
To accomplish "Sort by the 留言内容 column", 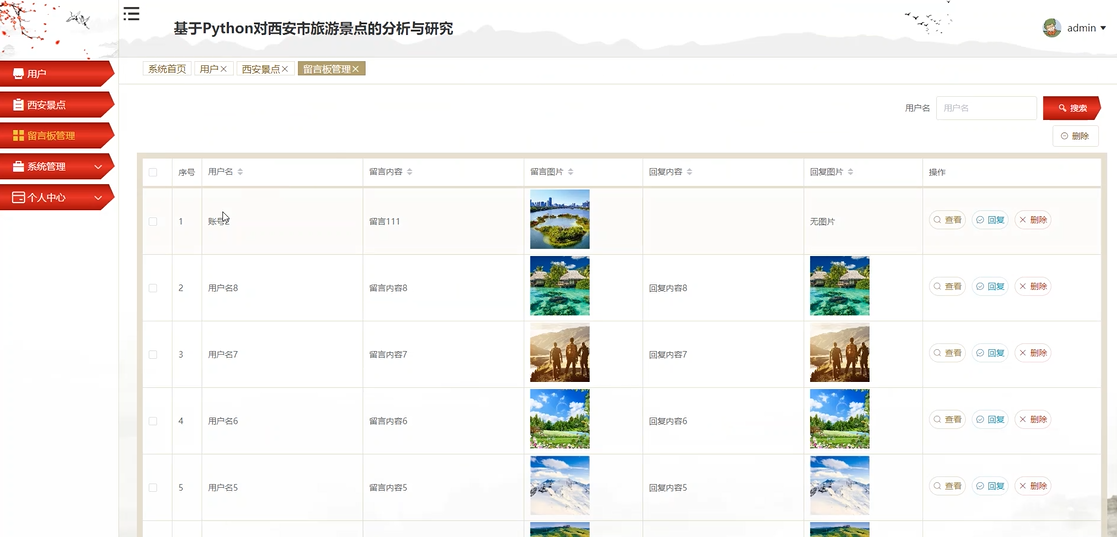I will (x=410, y=172).
